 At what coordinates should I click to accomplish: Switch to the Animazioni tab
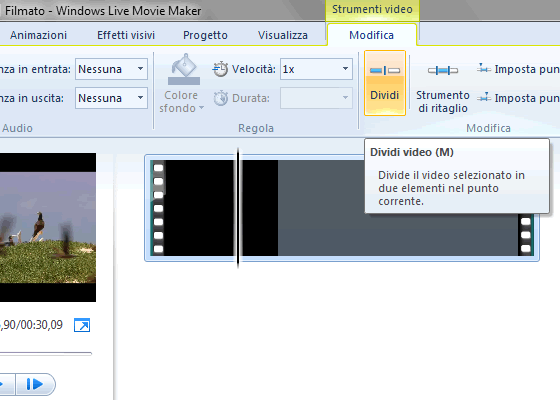pos(38,35)
